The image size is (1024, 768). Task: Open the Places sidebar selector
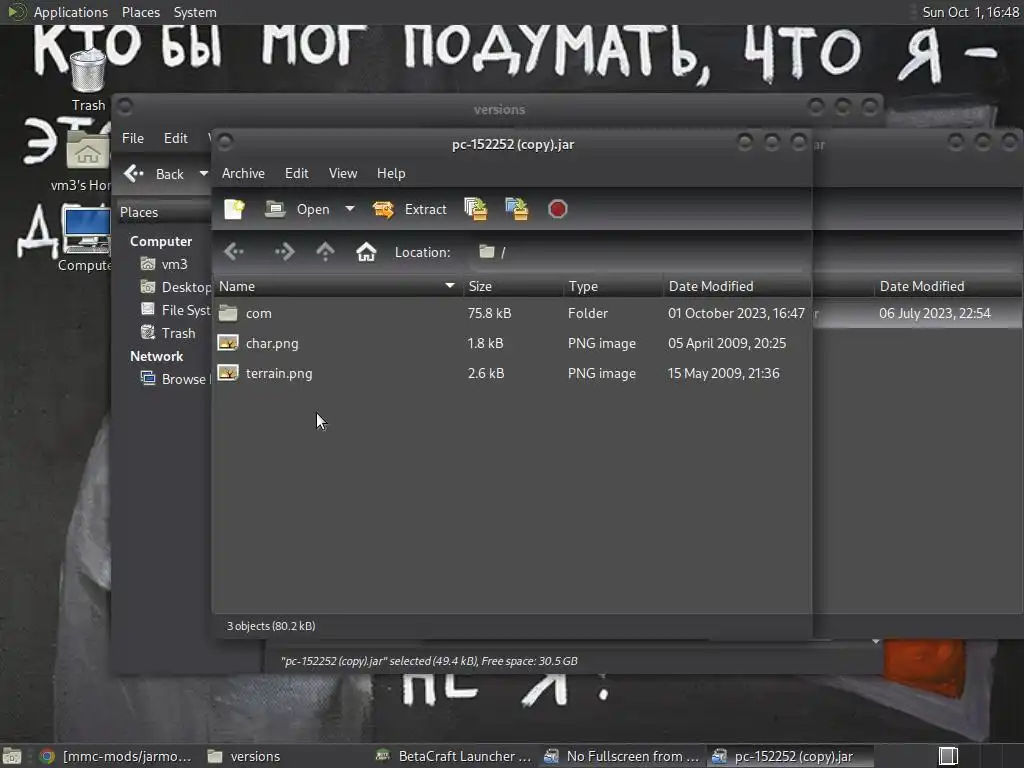[x=163, y=212]
